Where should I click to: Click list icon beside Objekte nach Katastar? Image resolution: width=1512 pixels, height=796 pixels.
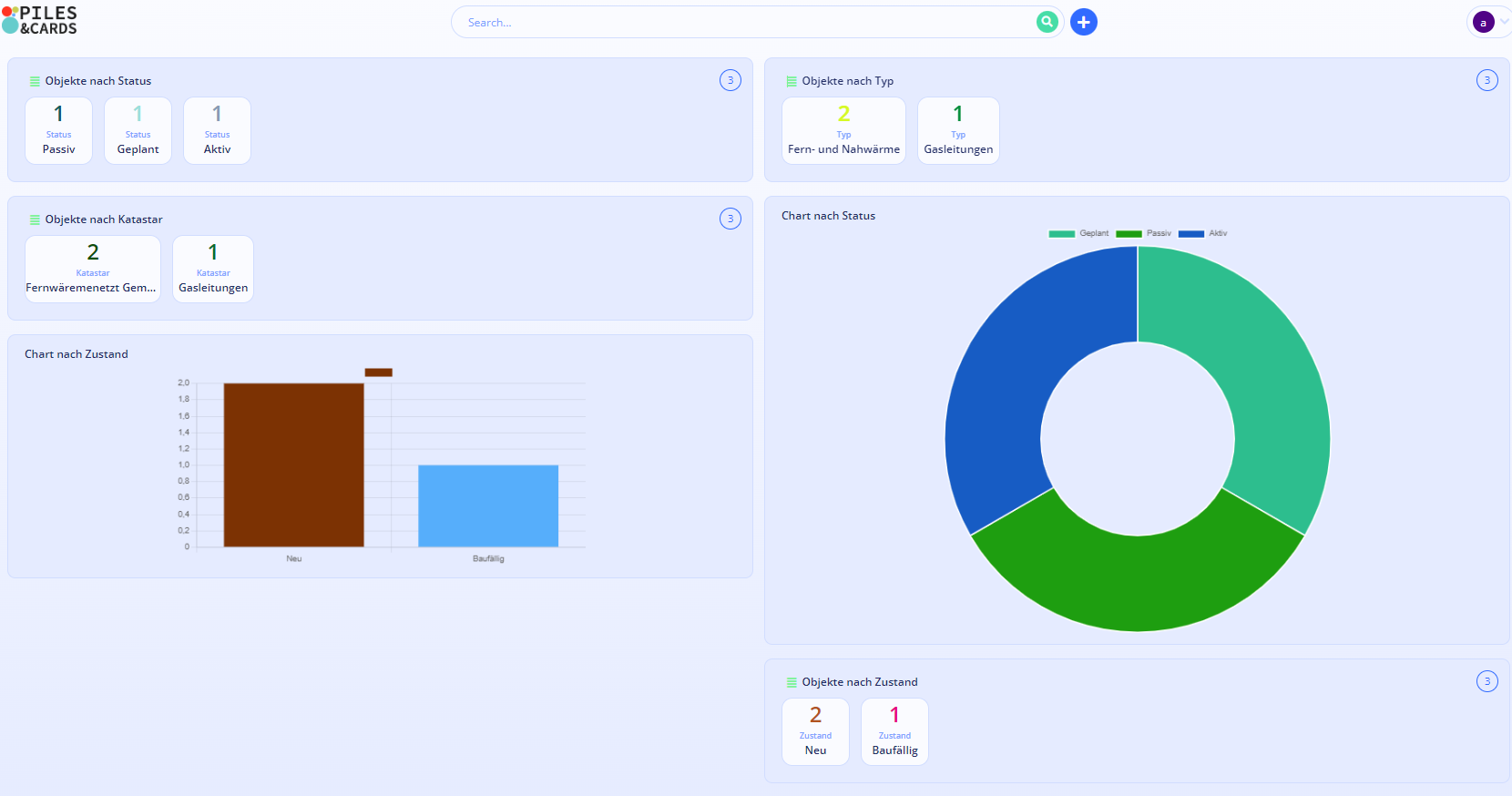click(35, 219)
